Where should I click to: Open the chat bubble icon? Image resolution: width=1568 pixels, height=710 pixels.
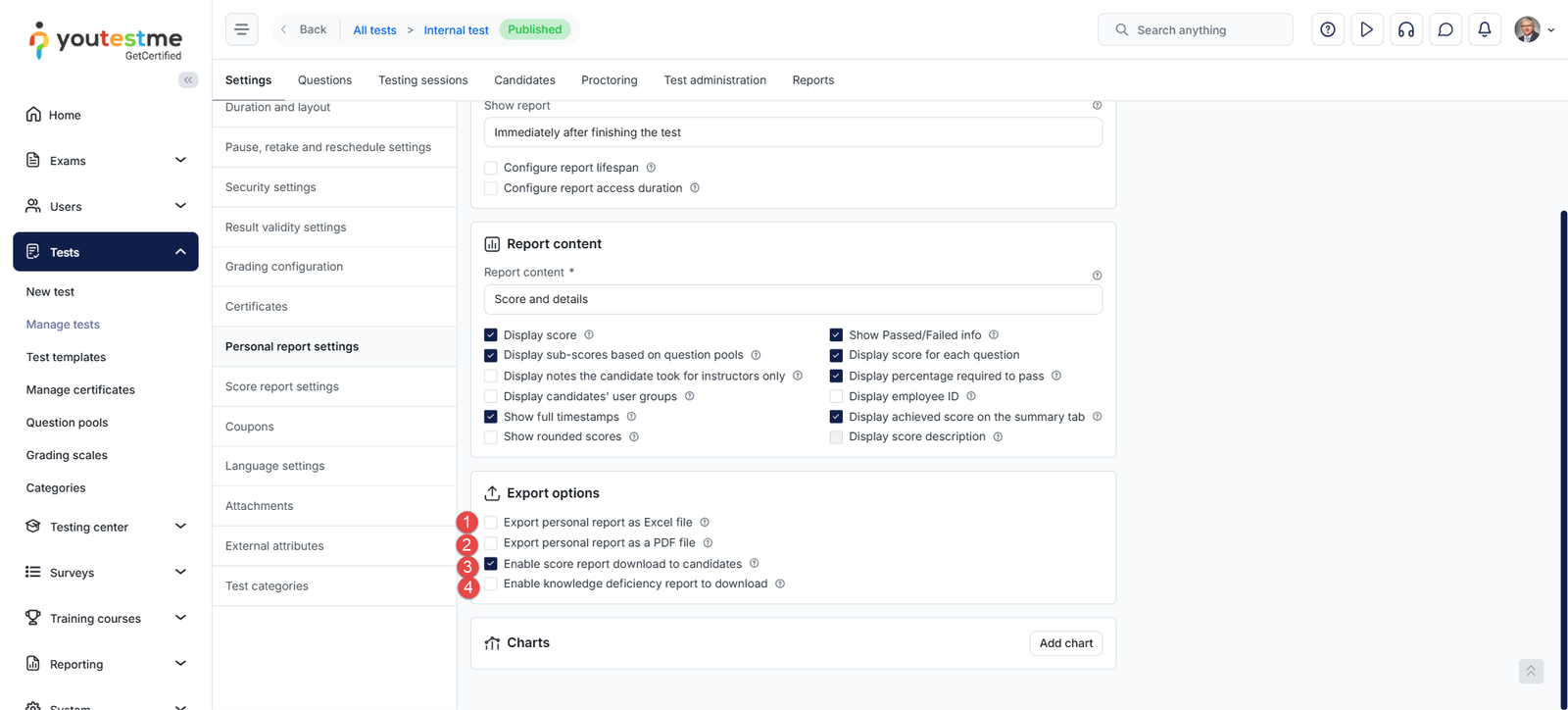[1445, 29]
